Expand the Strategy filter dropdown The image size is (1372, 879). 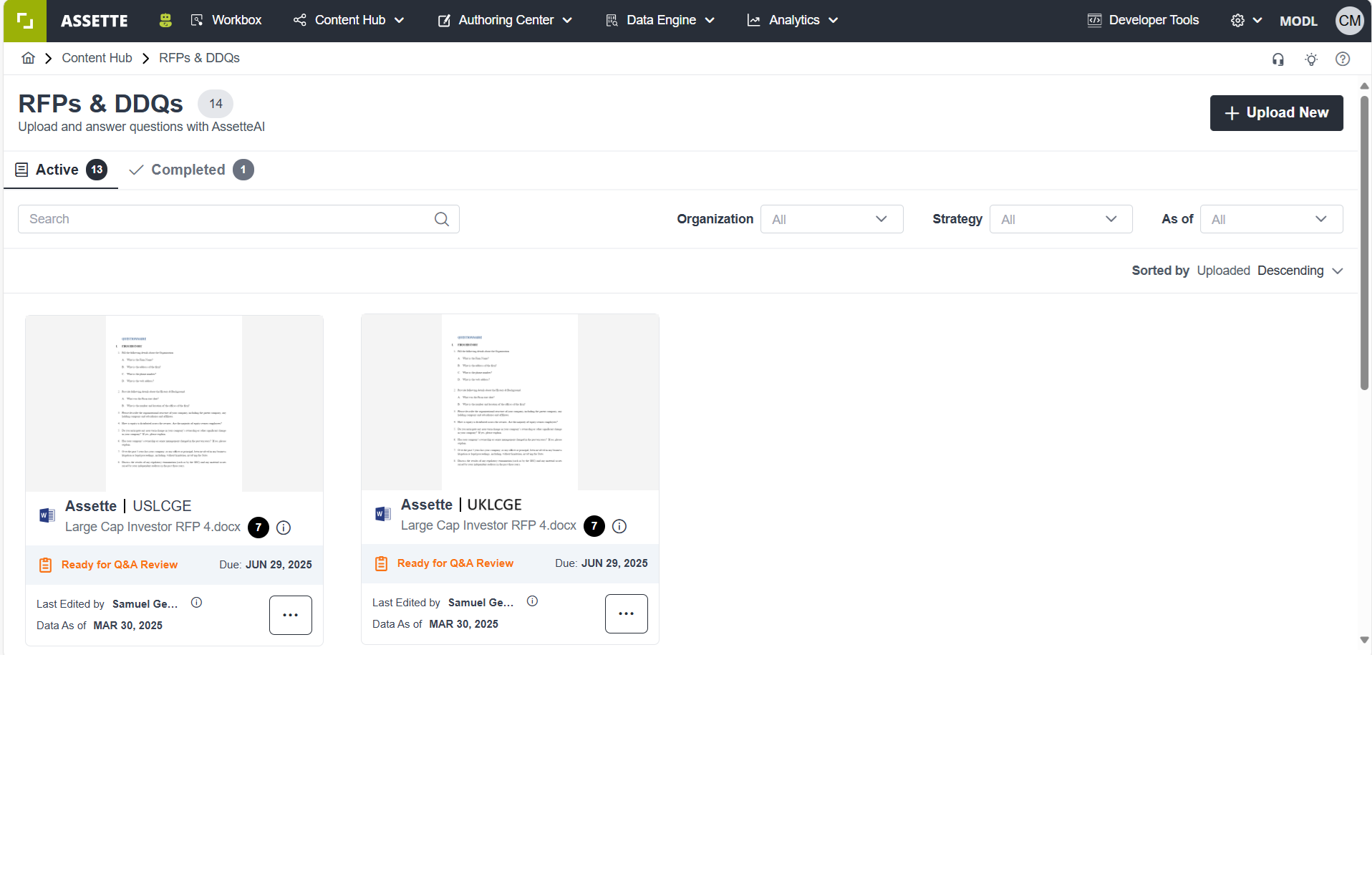1060,219
